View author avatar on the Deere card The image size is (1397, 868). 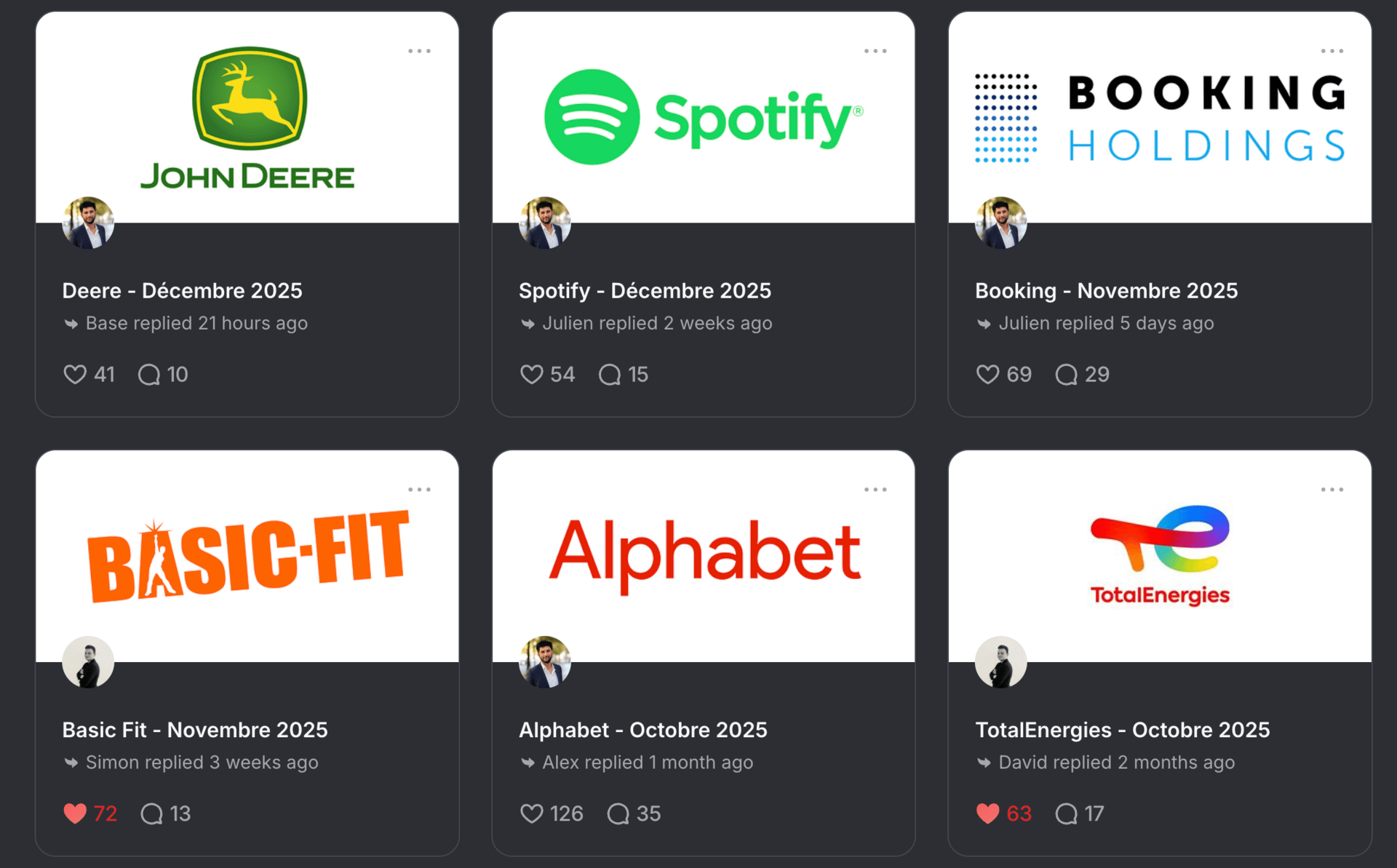(x=88, y=223)
